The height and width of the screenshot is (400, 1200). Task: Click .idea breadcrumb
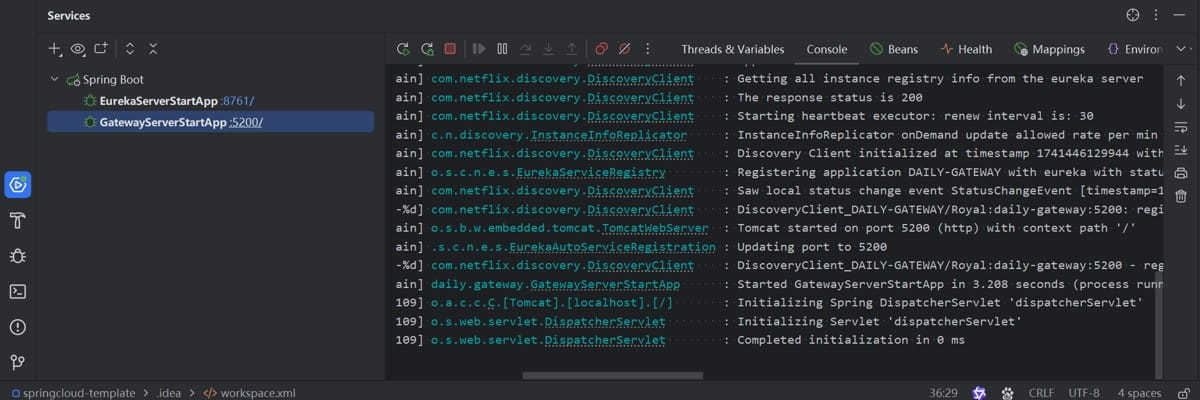point(167,393)
